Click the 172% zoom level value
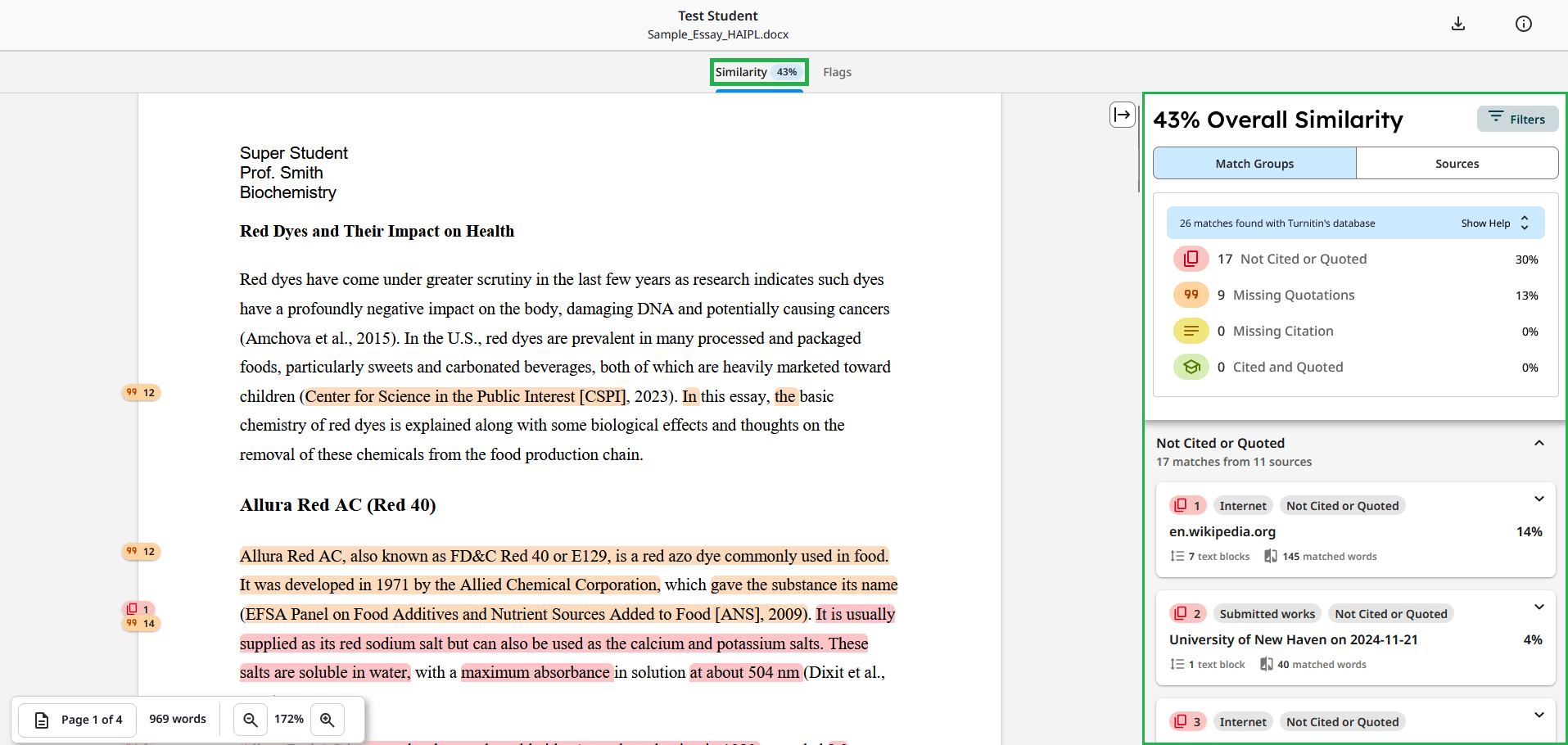This screenshot has height=745, width=1568. point(289,719)
